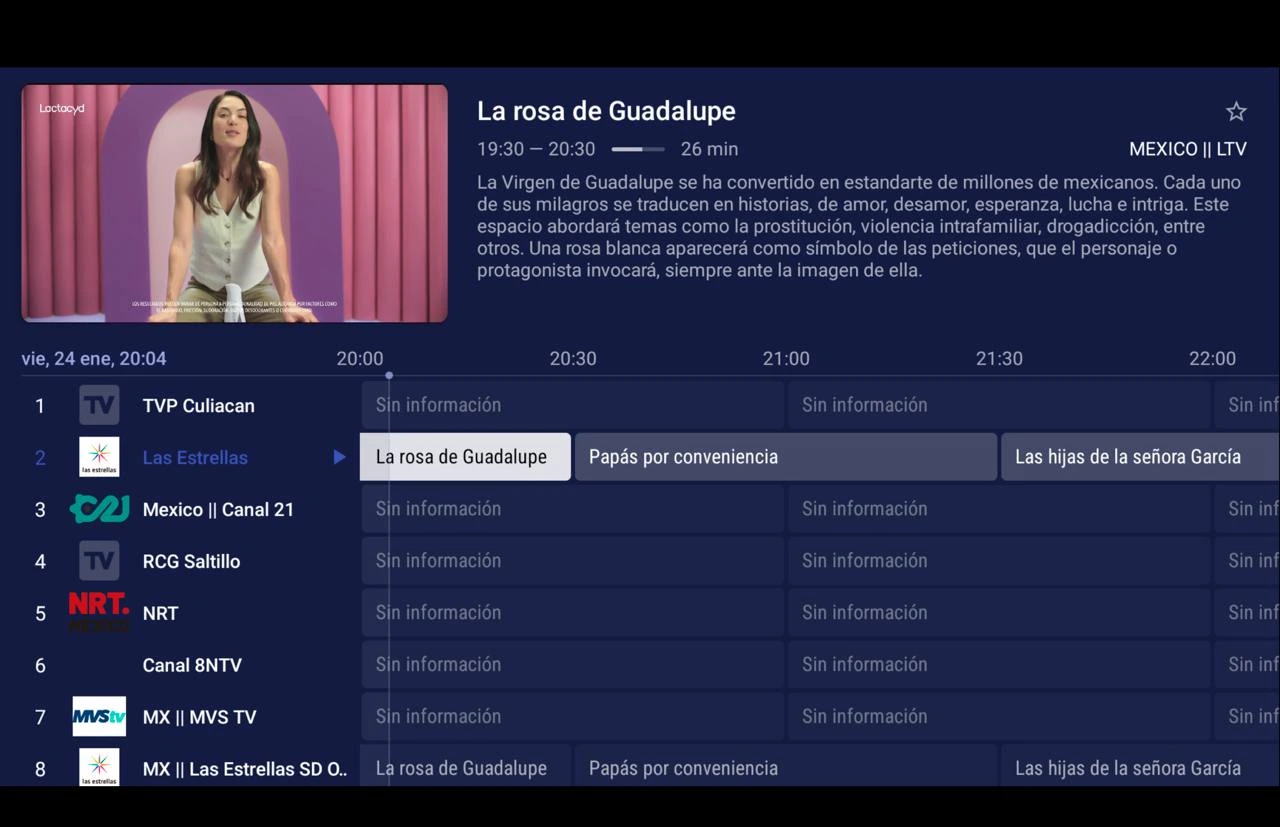This screenshot has height=827, width=1280.
Task: Click the TVP Culiacan channel TV icon
Action: point(99,405)
